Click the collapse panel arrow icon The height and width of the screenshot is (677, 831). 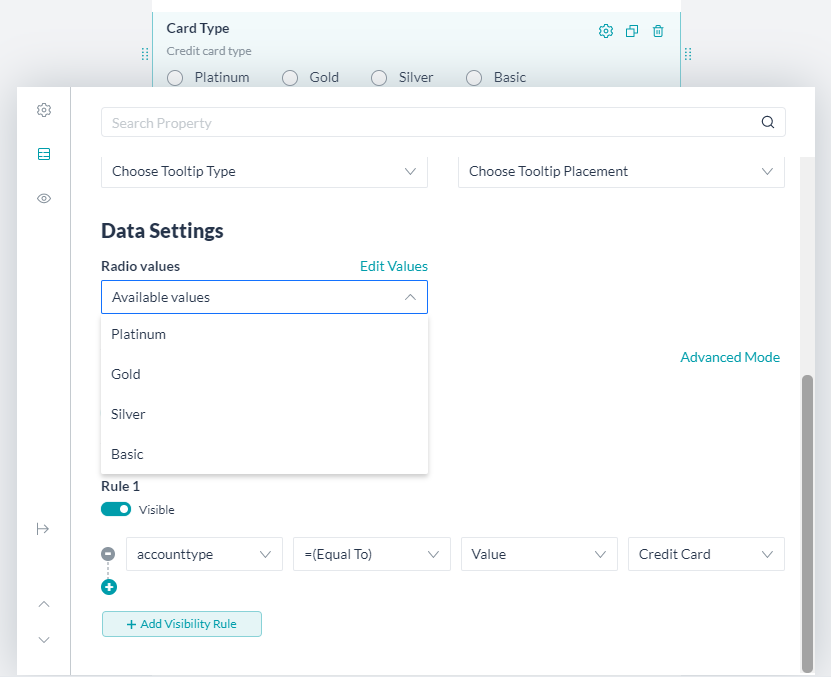click(x=43, y=529)
